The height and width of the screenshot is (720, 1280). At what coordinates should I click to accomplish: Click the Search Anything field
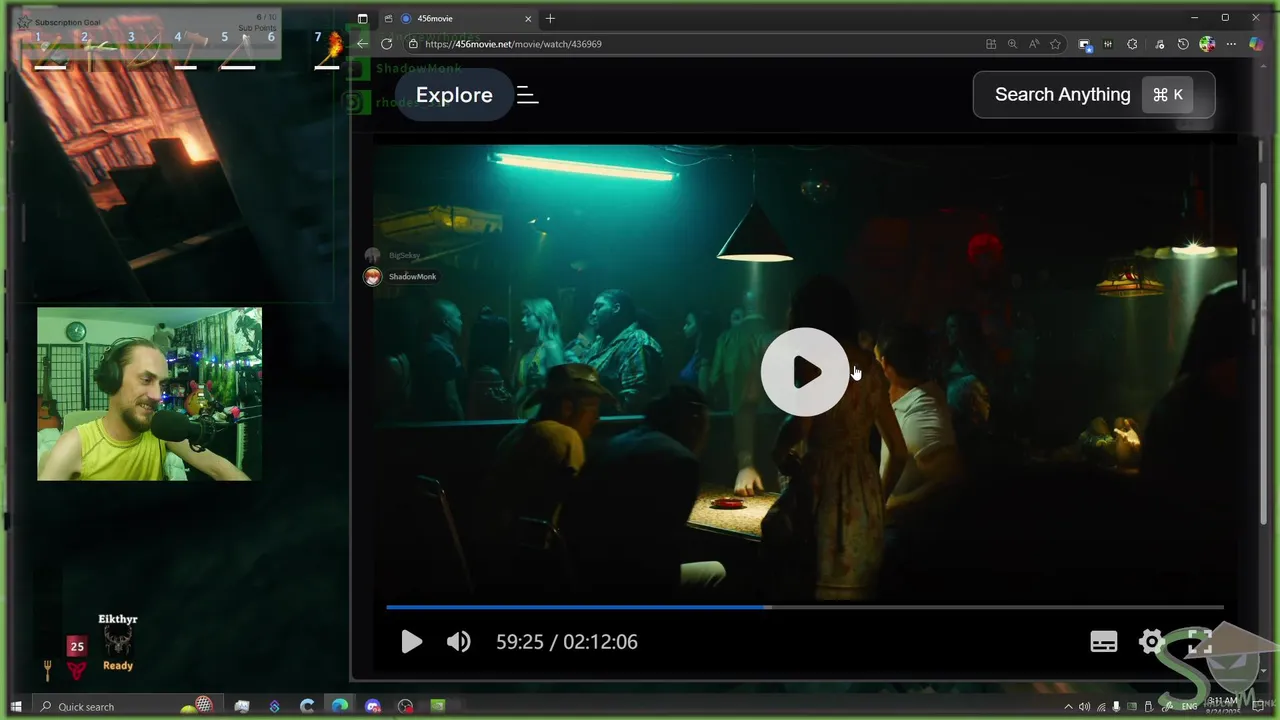[x=1094, y=95]
